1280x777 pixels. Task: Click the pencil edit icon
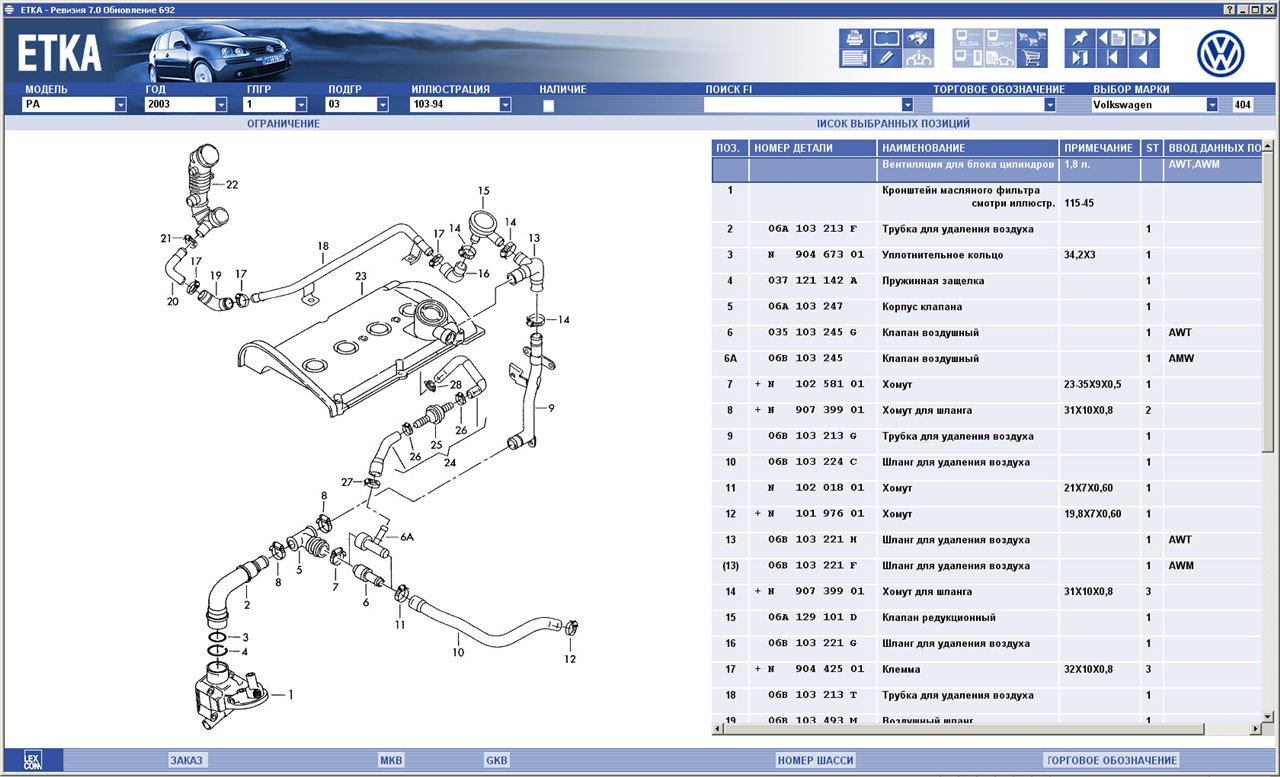coord(885,58)
